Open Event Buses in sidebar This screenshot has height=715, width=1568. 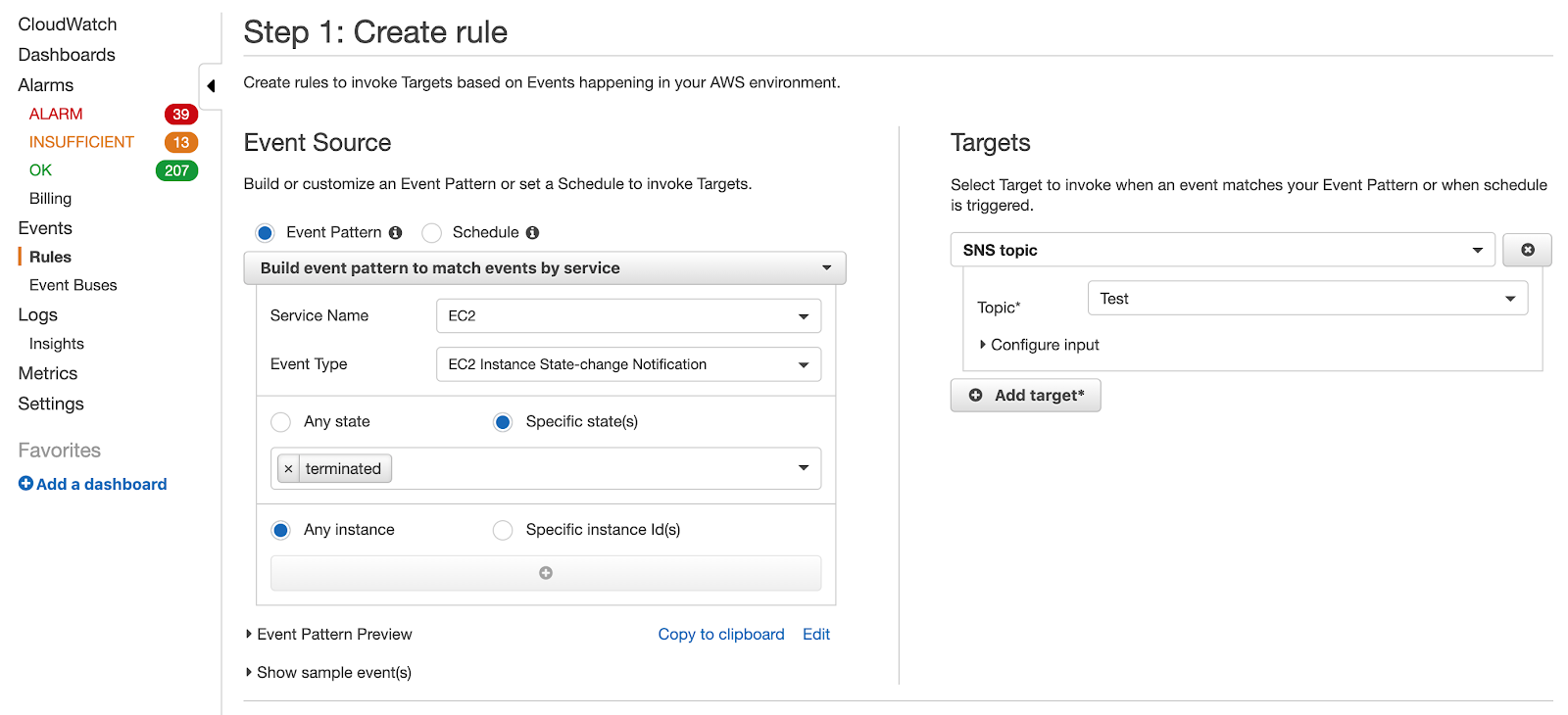point(73,285)
